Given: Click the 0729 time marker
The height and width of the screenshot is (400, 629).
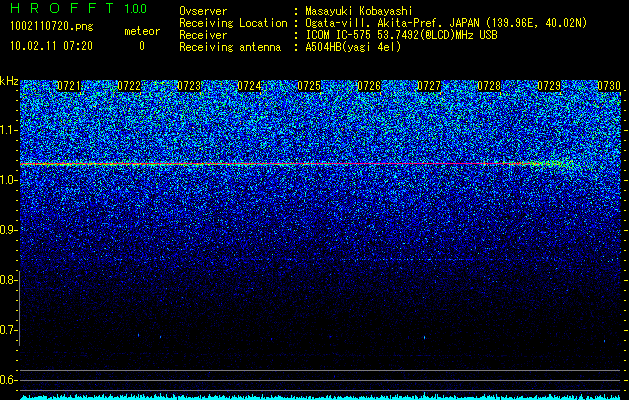Looking at the screenshot, I should (549, 86).
